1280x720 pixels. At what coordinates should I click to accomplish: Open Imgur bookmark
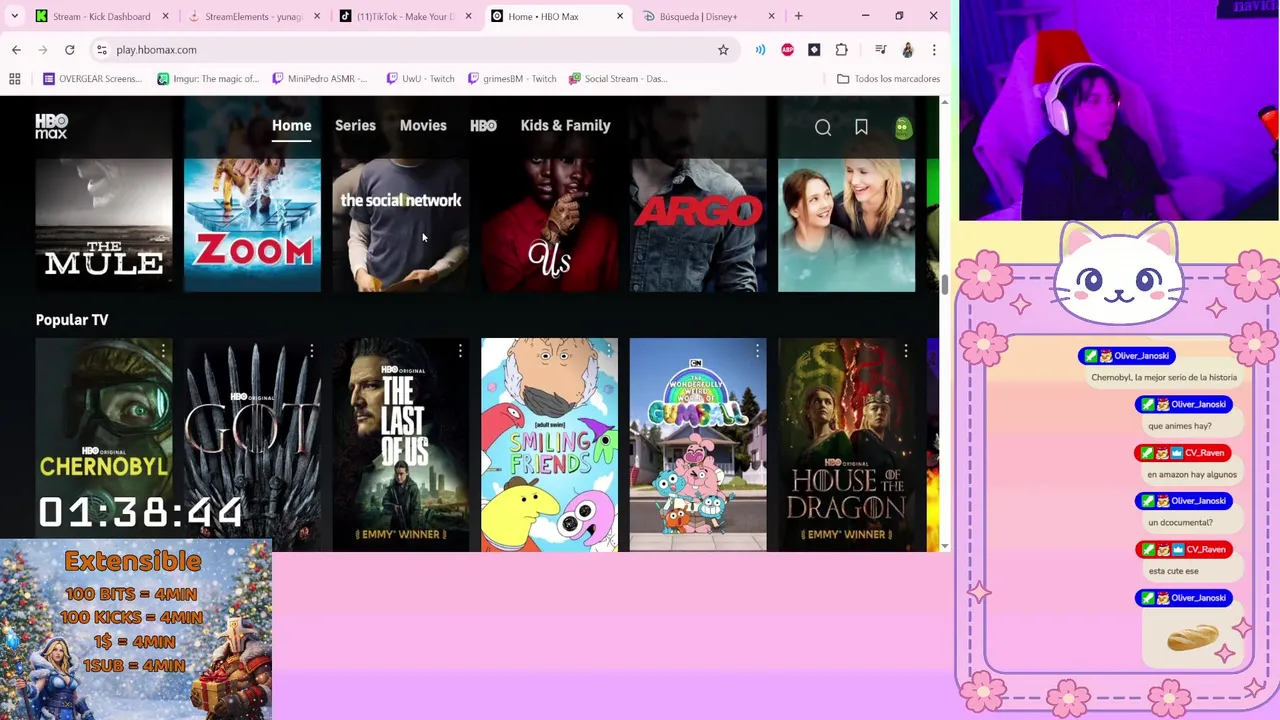click(208, 78)
